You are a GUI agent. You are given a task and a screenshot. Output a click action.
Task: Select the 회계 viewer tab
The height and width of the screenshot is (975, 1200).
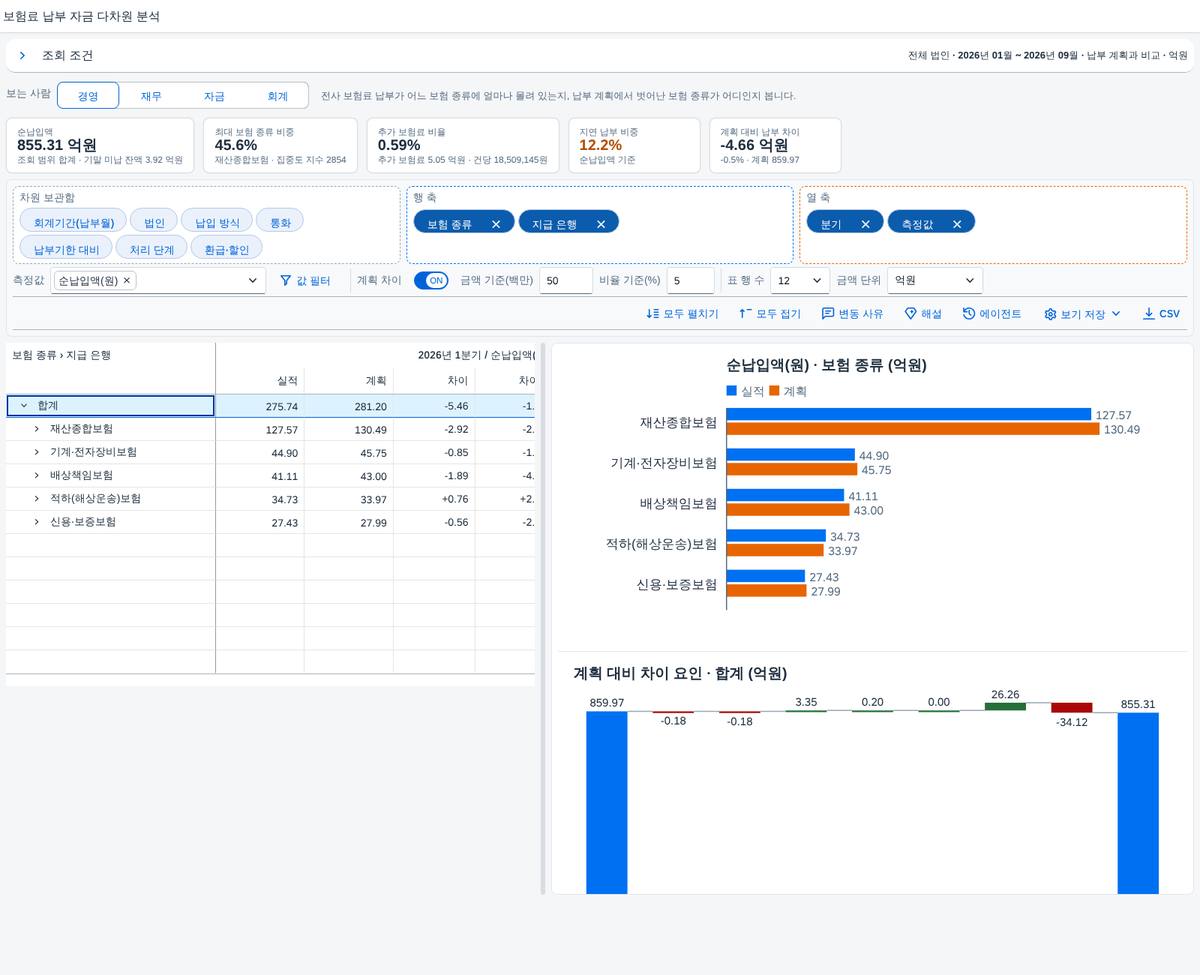coord(277,96)
